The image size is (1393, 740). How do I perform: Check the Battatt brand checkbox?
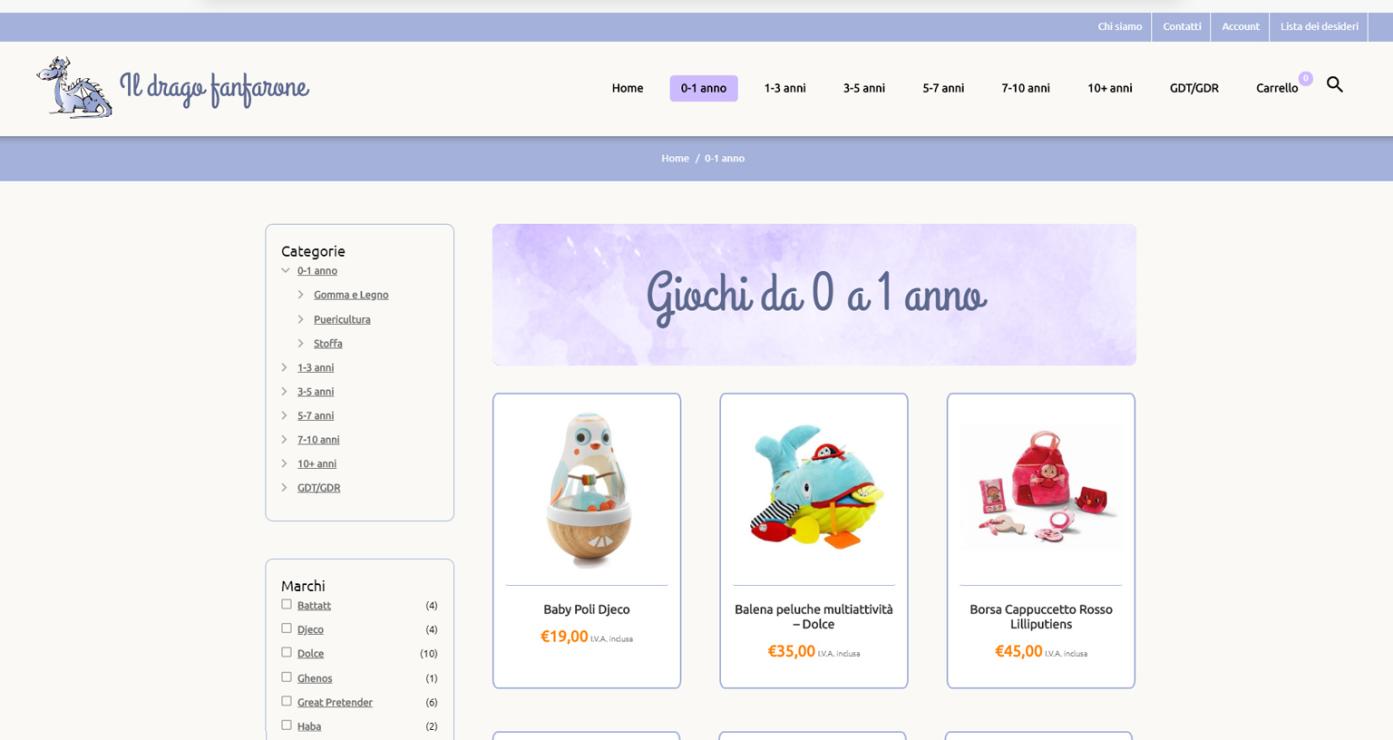pos(286,604)
